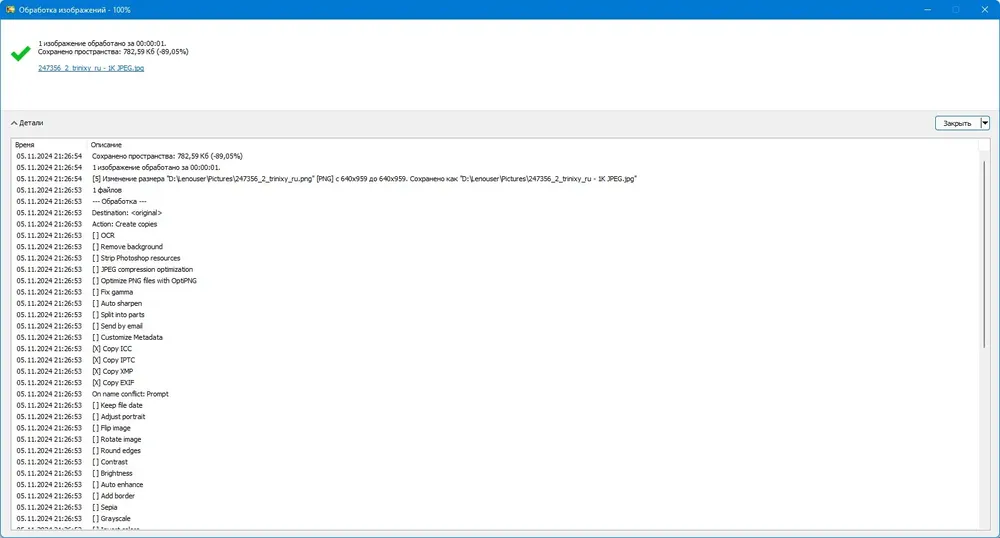Select the log row 'Сохранено пространства: 782,59 Кб'
Viewport: 1000px width, 538px height.
[x=495, y=156]
